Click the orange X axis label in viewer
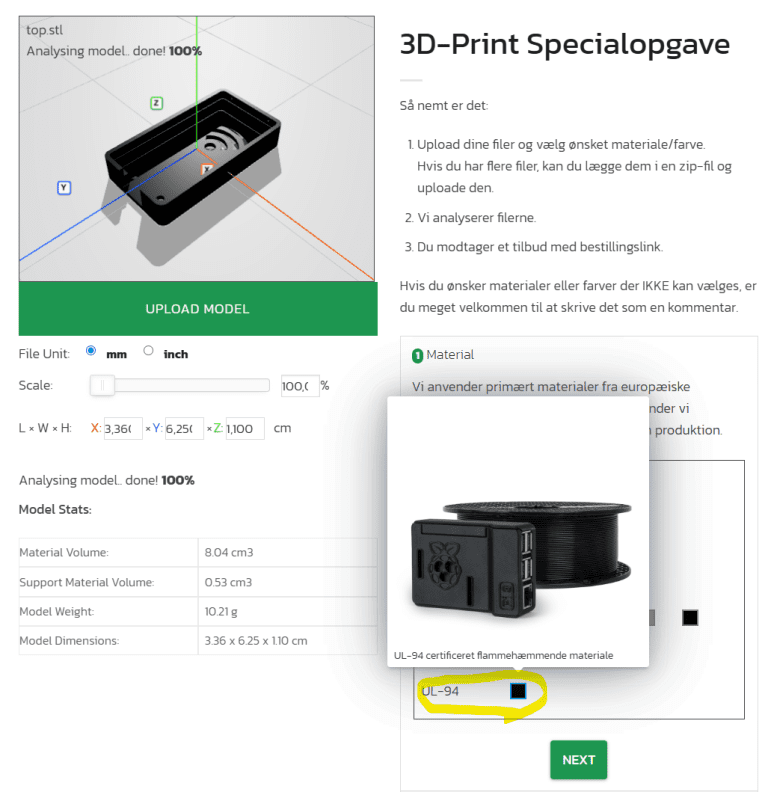This screenshot has width=768, height=792. click(207, 169)
